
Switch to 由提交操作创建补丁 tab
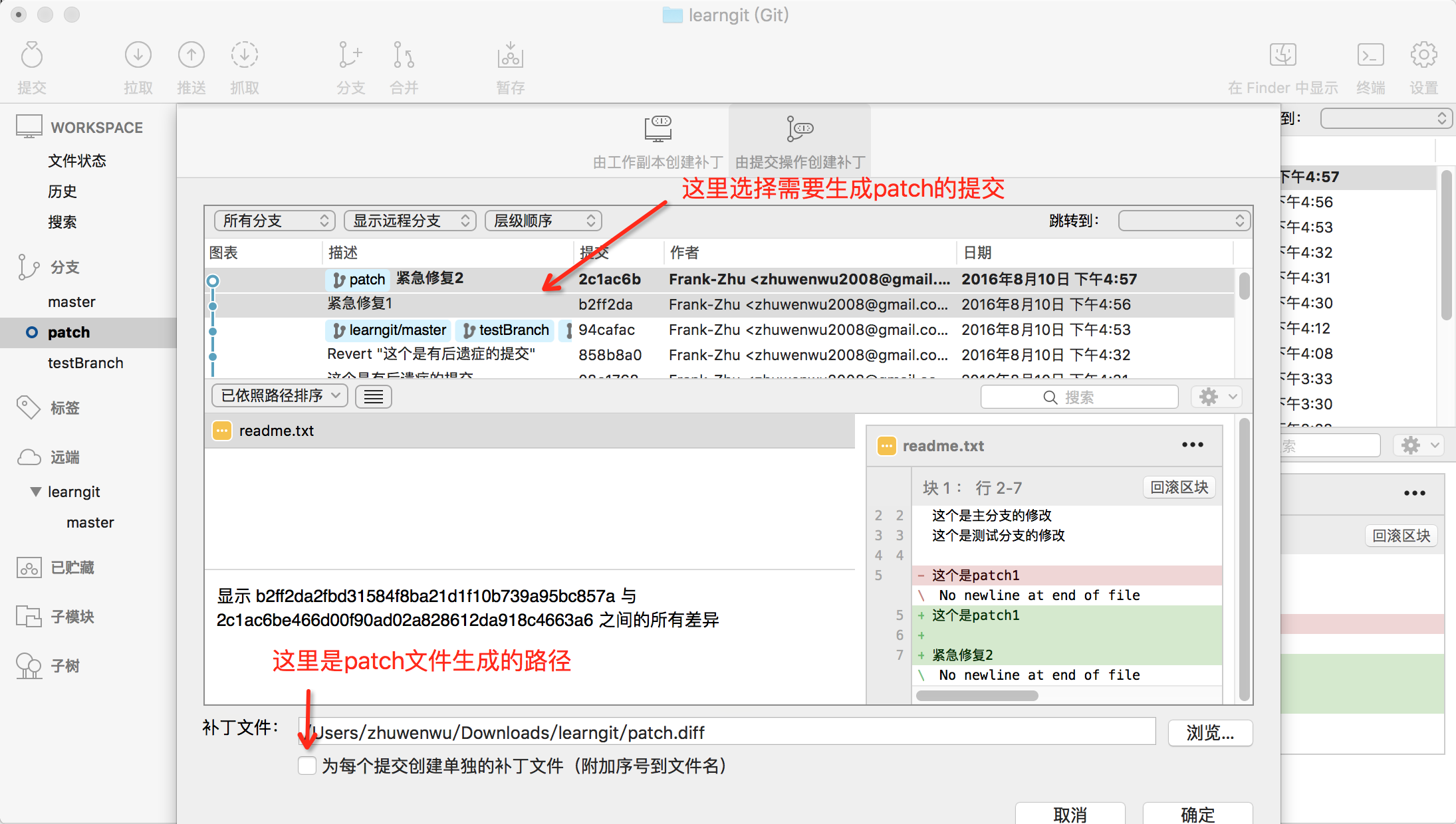pos(800,141)
